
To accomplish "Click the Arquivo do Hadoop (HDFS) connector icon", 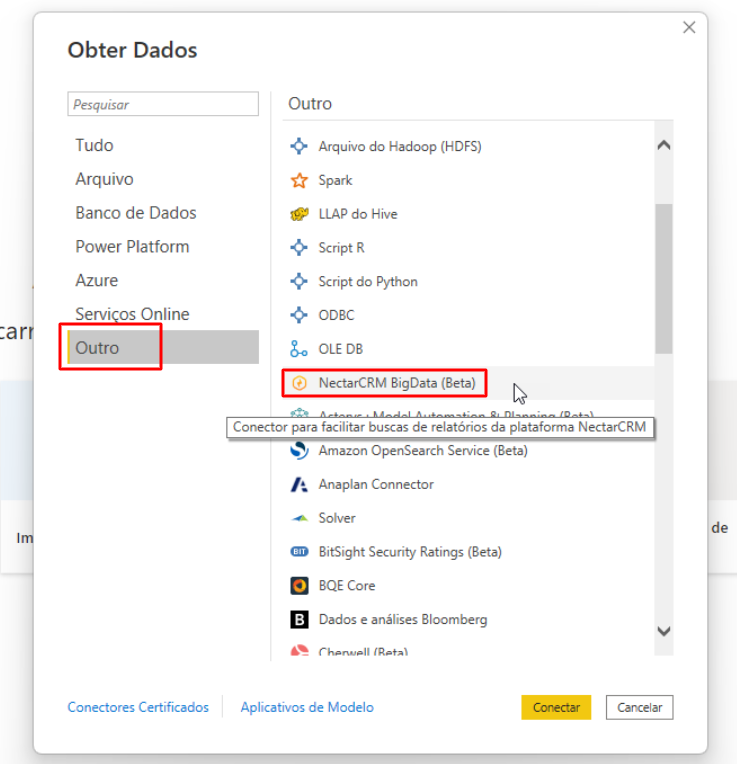I will [x=299, y=146].
